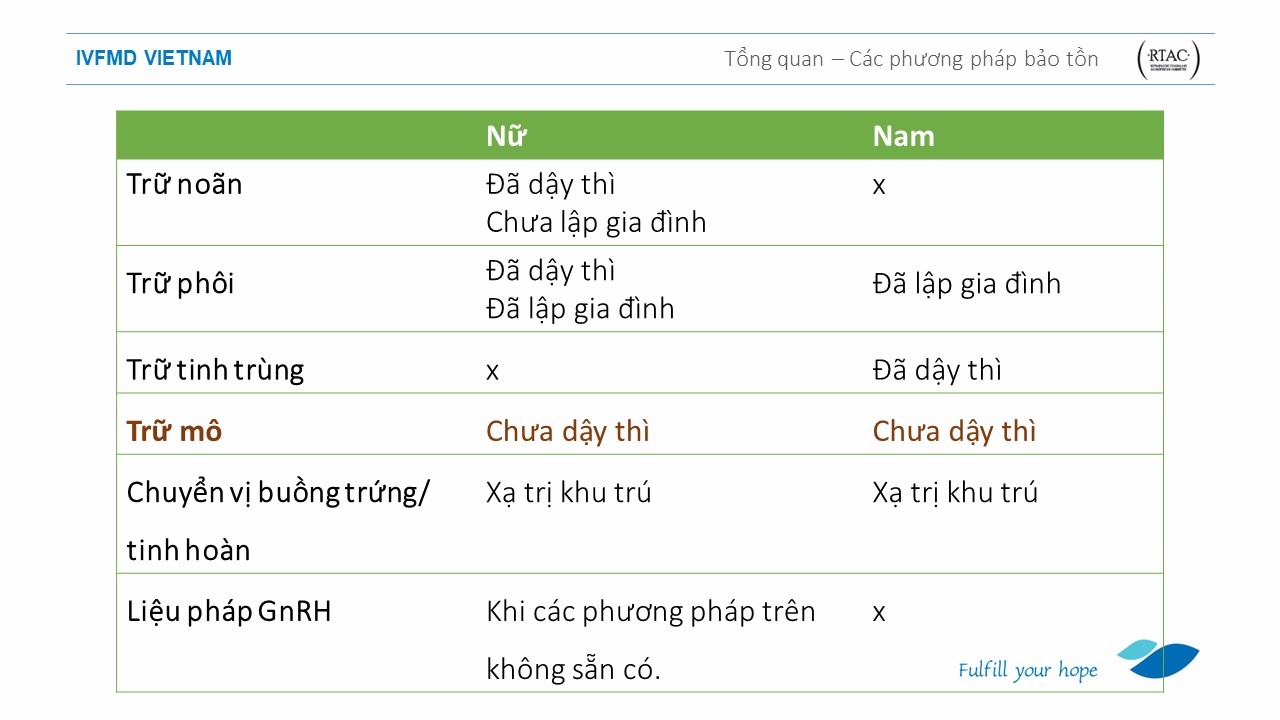Select the 'Trữ phôi' row label
This screenshot has height=720, width=1280.
(x=180, y=284)
